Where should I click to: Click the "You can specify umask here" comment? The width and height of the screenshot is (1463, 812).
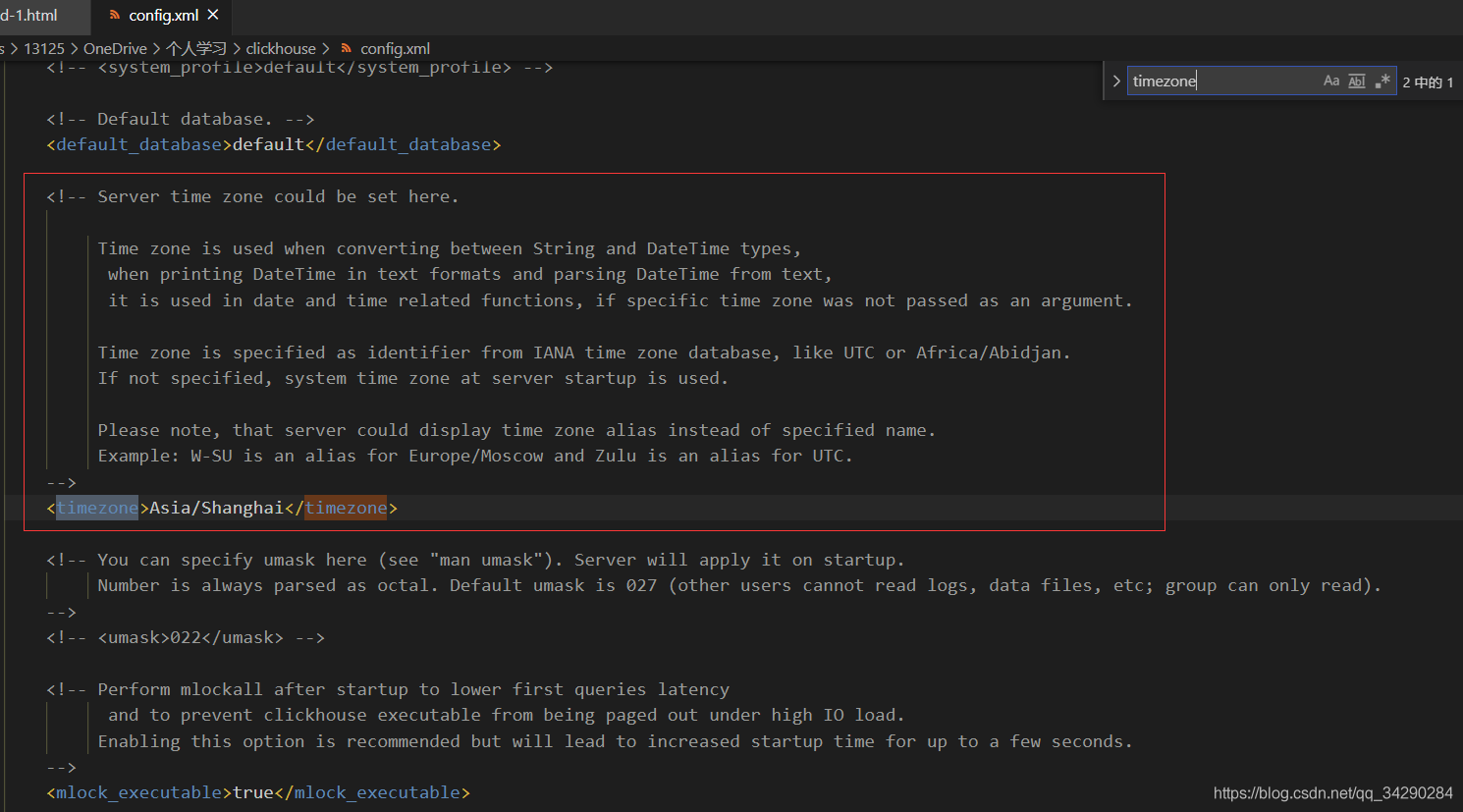(475, 560)
